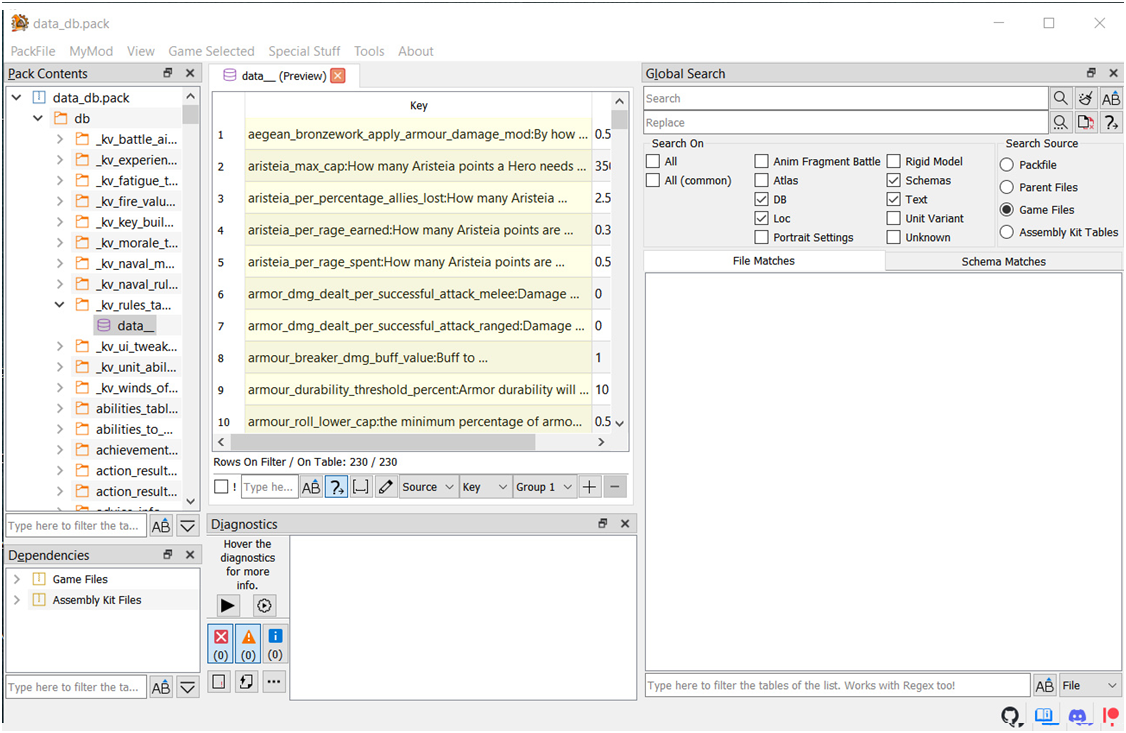
Task: Open diagnostics settings gear icon
Action: click(264, 605)
